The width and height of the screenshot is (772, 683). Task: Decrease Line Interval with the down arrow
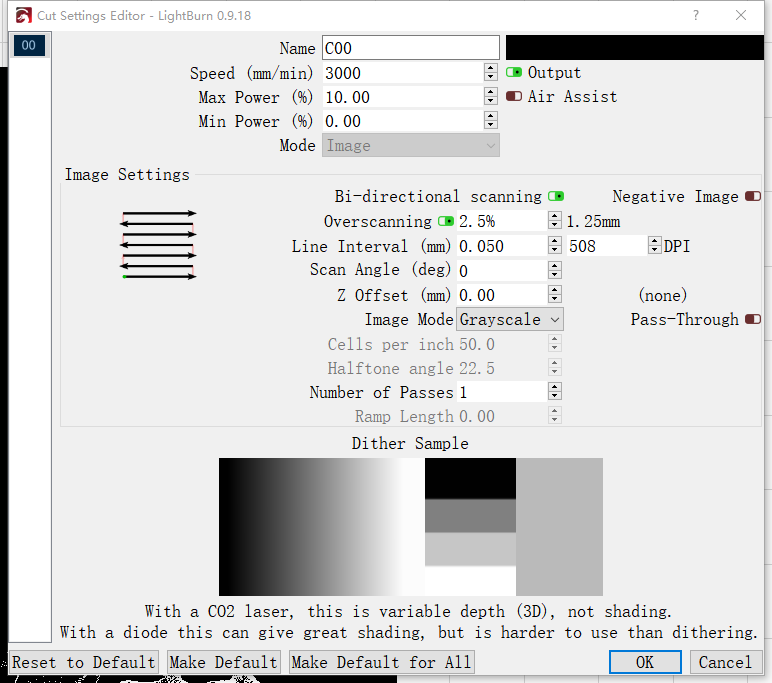point(555,250)
